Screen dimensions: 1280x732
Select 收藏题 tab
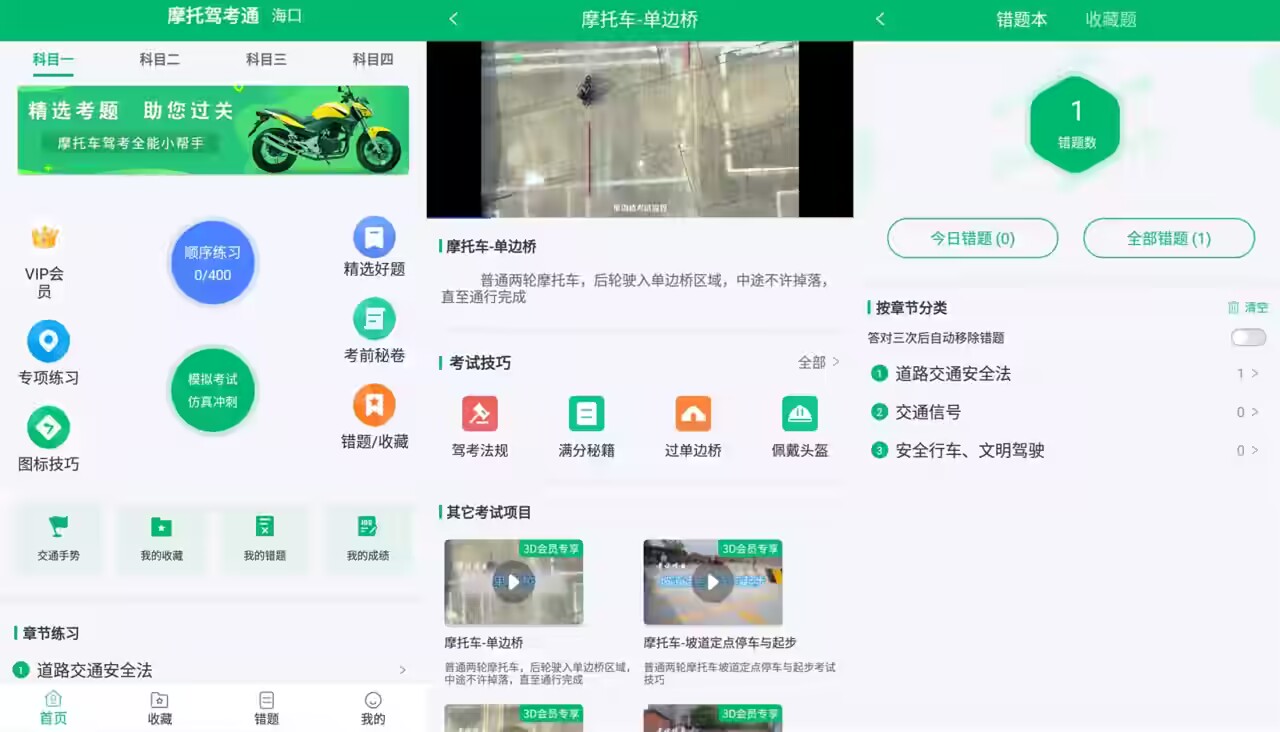point(1111,19)
